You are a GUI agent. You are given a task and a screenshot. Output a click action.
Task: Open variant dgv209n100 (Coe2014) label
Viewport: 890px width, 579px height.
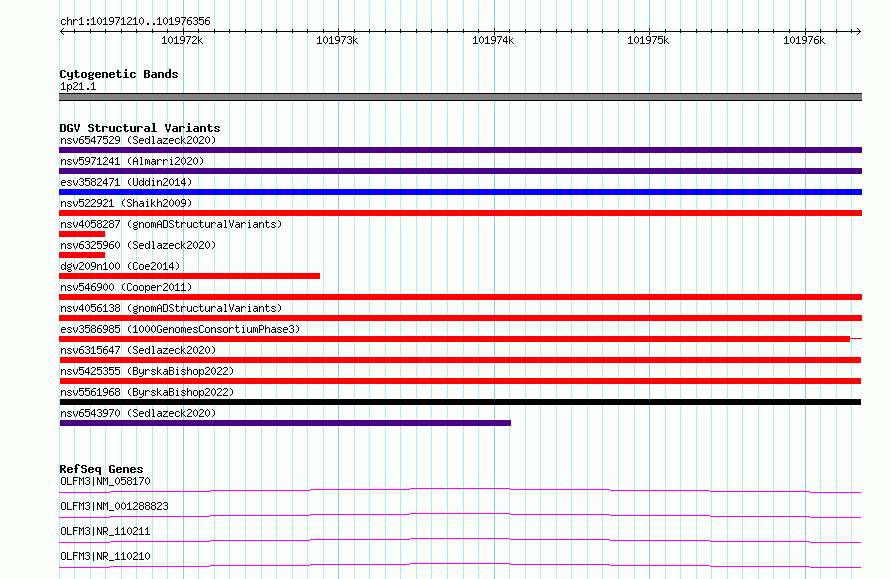click(120, 266)
